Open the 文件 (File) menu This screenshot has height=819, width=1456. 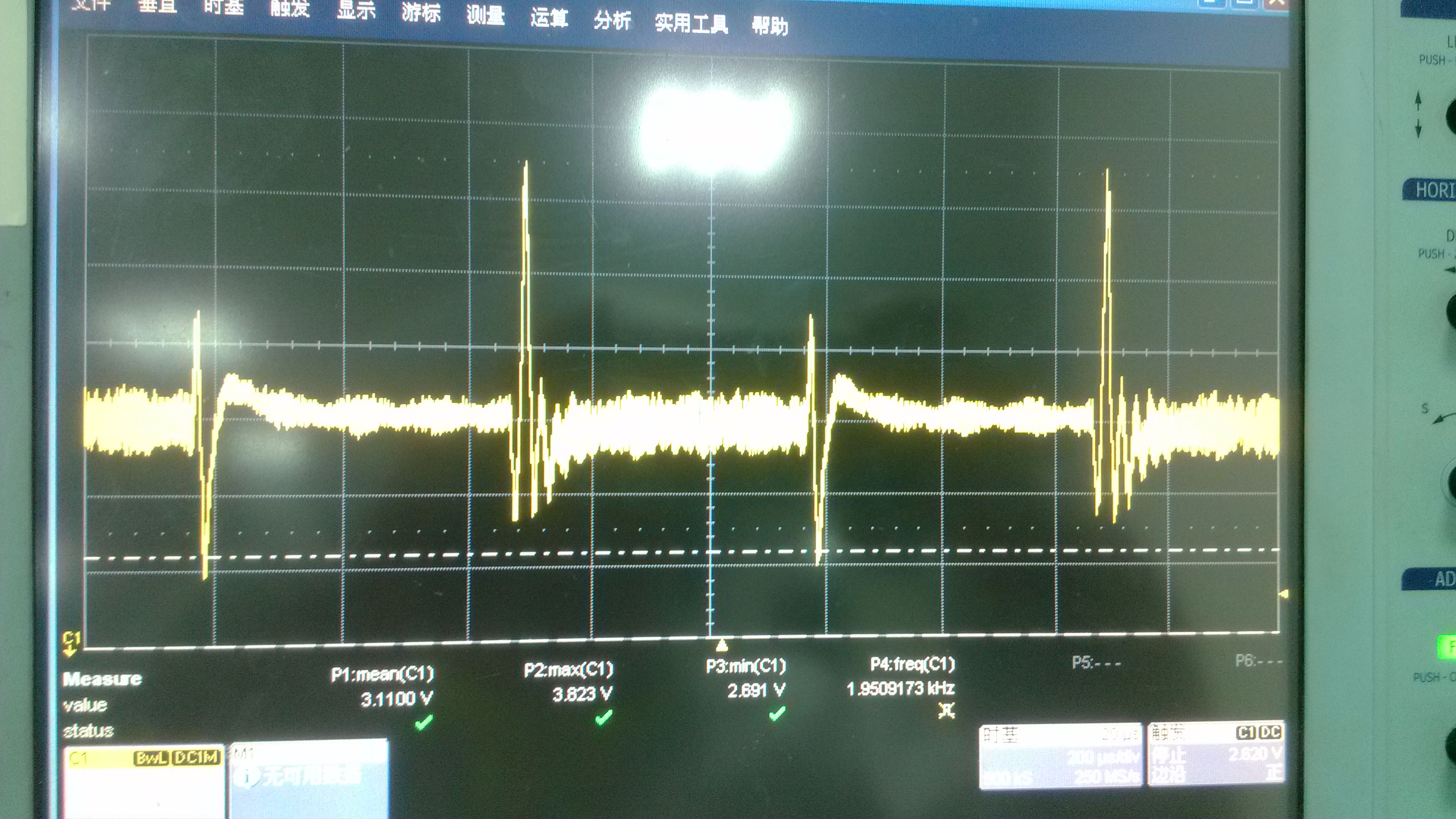point(91,4)
